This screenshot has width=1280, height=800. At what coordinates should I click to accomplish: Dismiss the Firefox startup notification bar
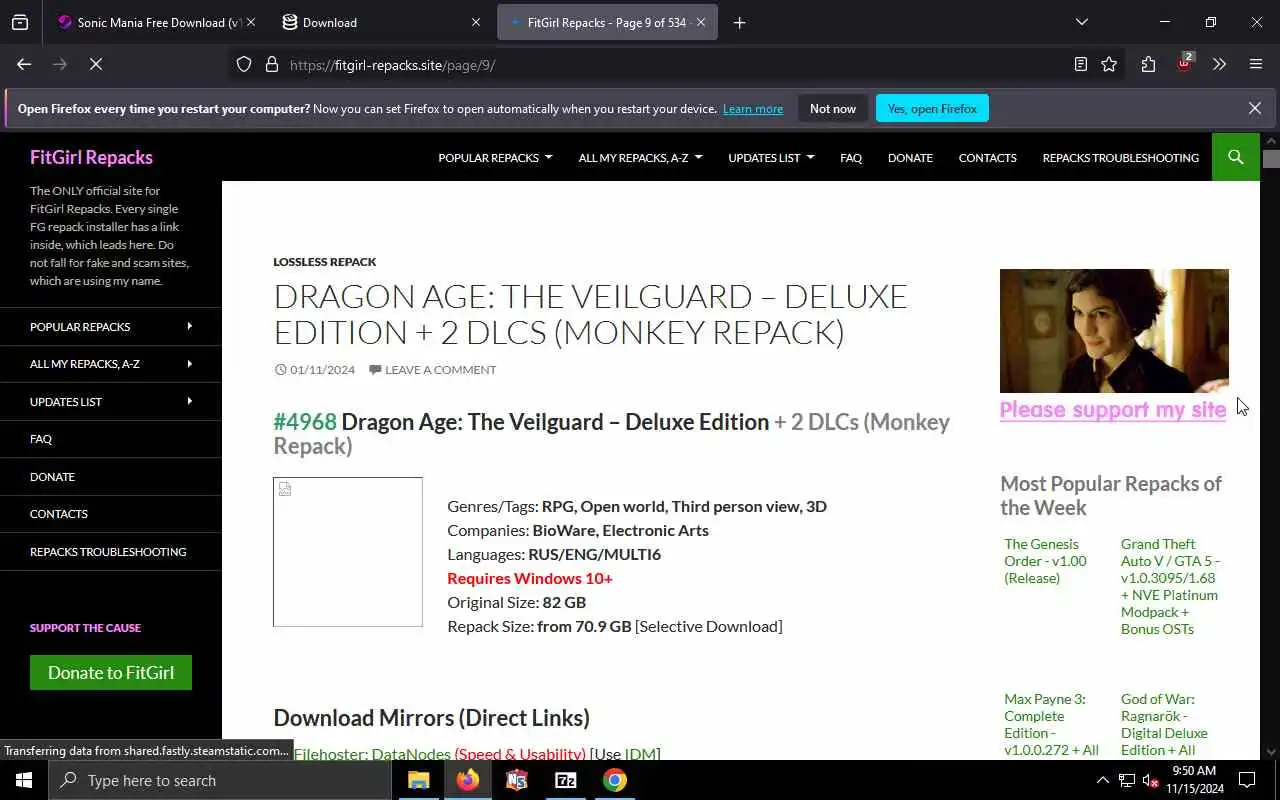pos(1255,108)
